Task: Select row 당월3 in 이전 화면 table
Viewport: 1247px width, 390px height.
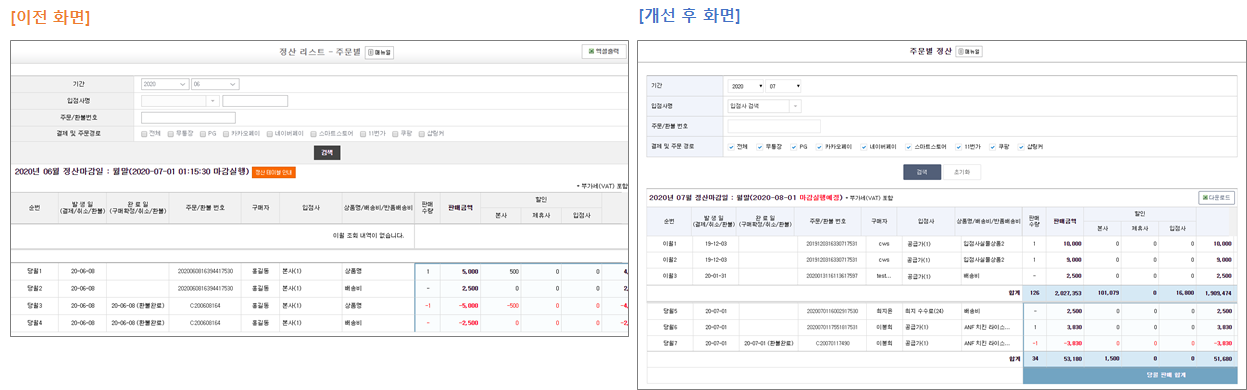Action: pos(320,305)
